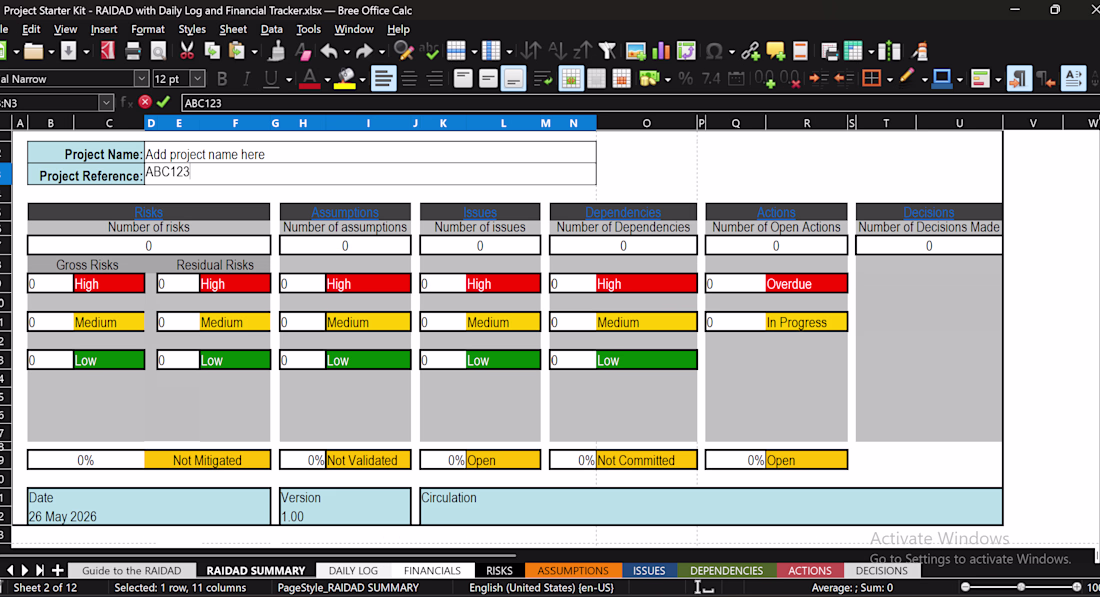The image size is (1100, 597).
Task: Apply the yellow background color swatch
Action: (x=344, y=79)
